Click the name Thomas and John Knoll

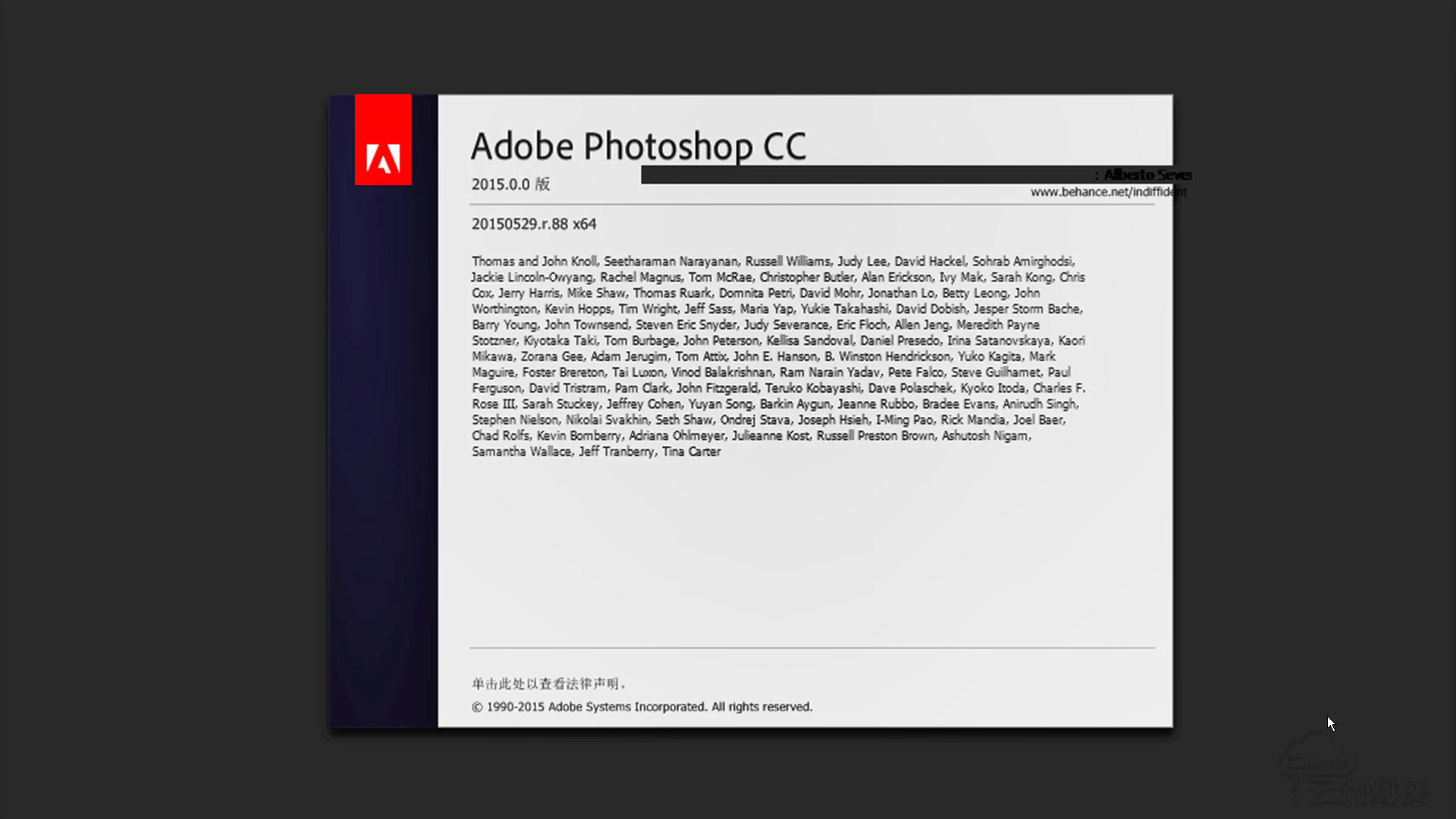[534, 262]
